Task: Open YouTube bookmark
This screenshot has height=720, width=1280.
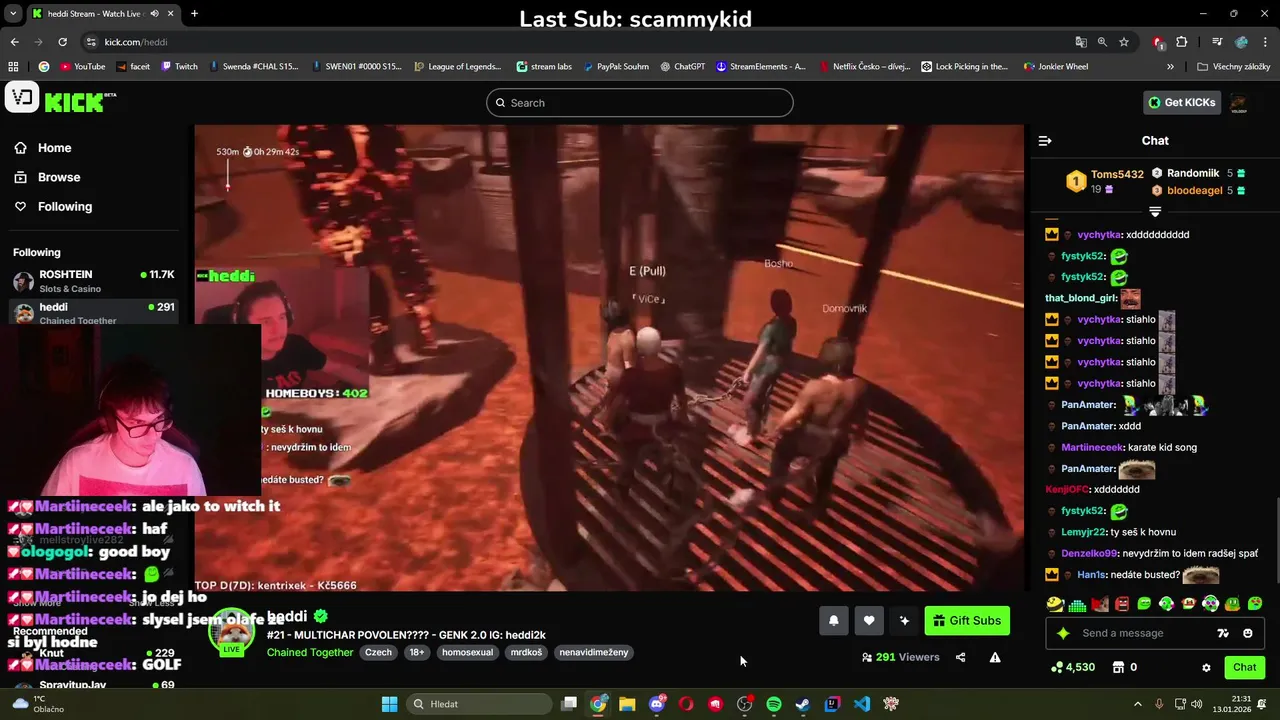Action: 82,67
